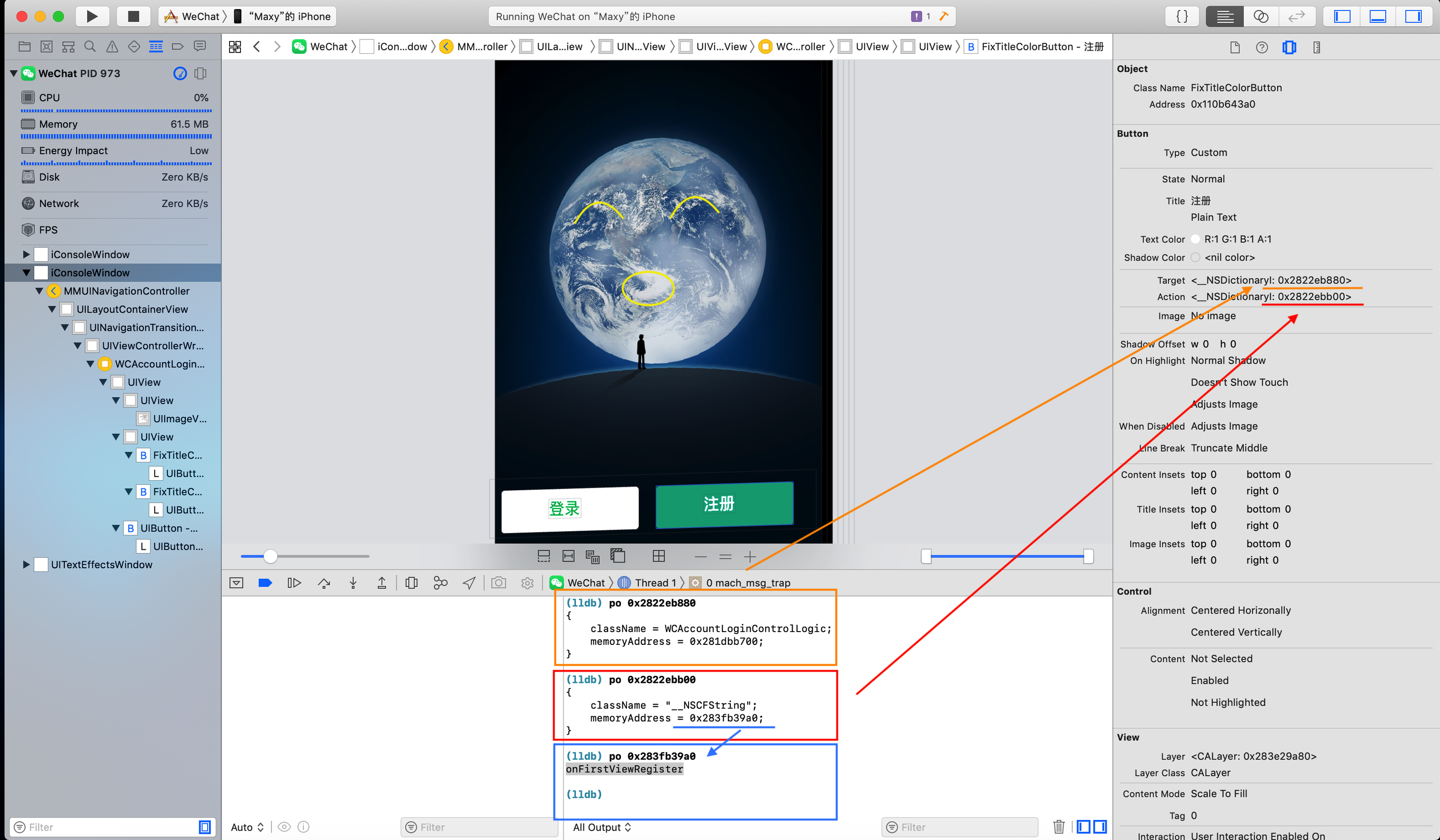Click the white Text Color swatch
Viewport: 1440px width, 840px height.
1195,239
